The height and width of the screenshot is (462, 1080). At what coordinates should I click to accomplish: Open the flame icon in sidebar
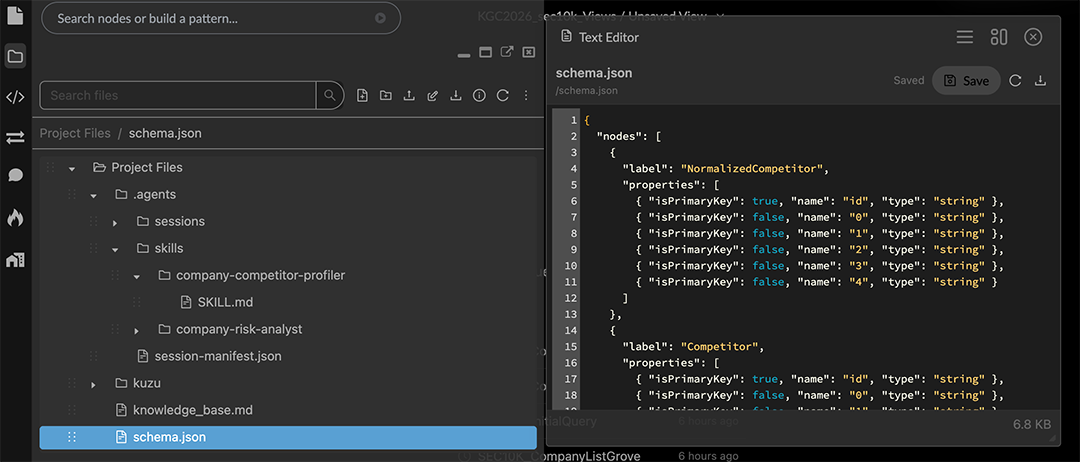click(15, 218)
